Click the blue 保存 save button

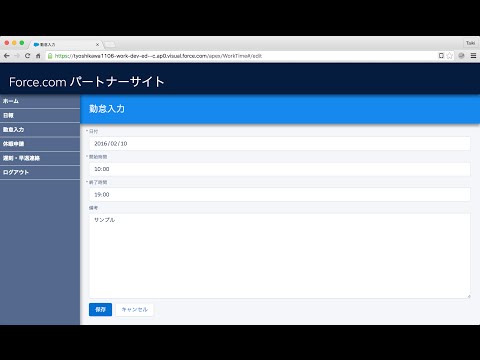tap(100, 310)
